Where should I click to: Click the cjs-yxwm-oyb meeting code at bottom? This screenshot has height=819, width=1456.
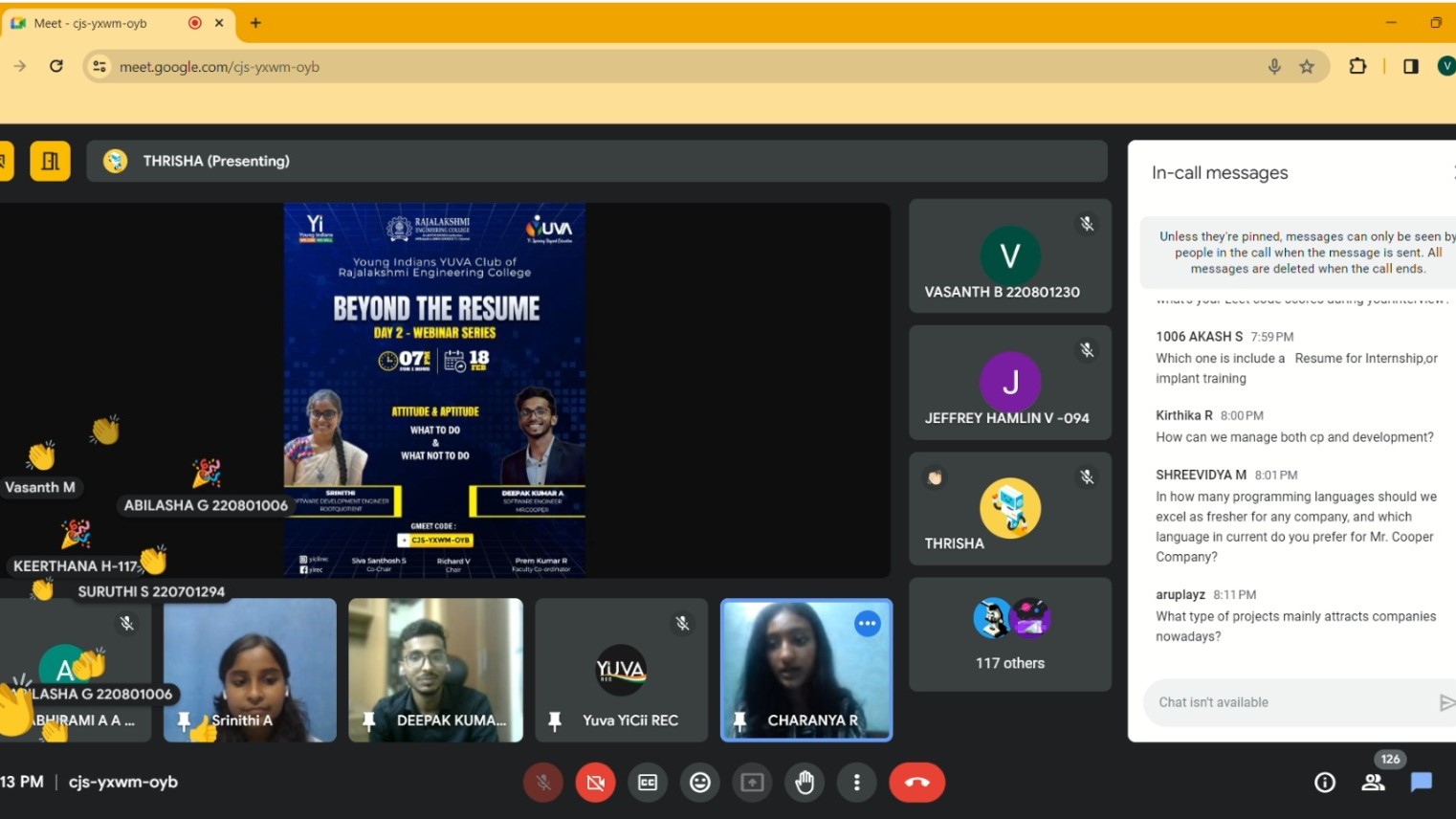pyautogui.click(x=123, y=782)
